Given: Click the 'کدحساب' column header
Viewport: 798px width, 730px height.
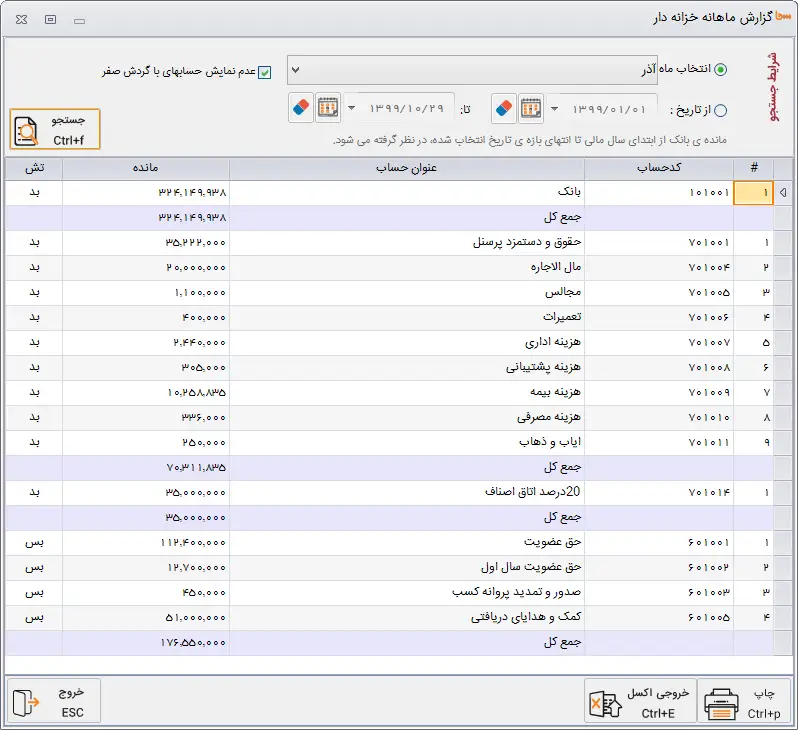Looking at the screenshot, I should [x=659, y=168].
